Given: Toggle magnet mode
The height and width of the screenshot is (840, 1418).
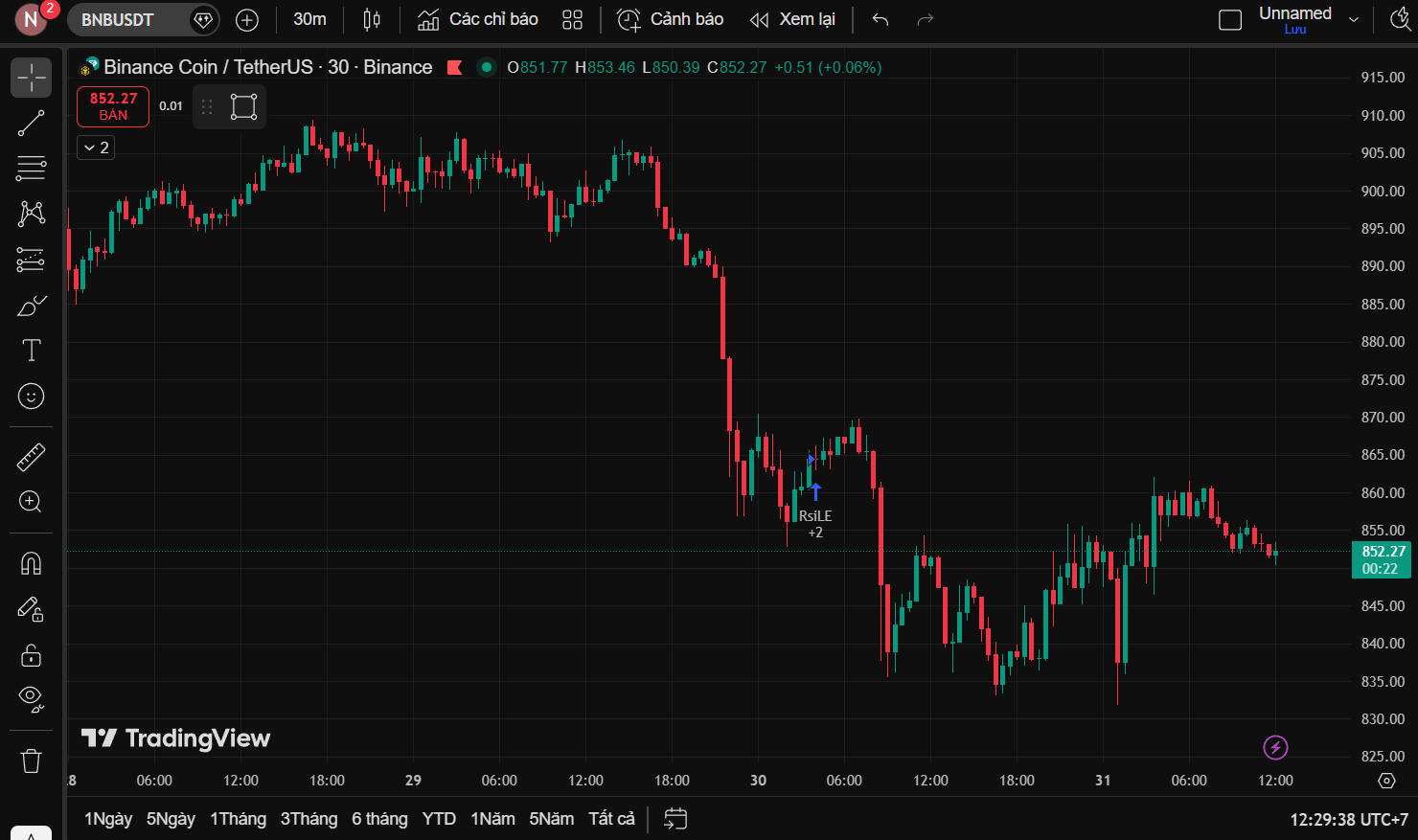Looking at the screenshot, I should coord(31,563).
